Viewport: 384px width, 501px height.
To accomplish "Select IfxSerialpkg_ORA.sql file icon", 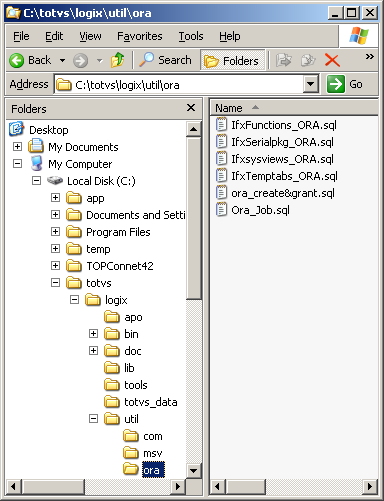I will coord(221,142).
